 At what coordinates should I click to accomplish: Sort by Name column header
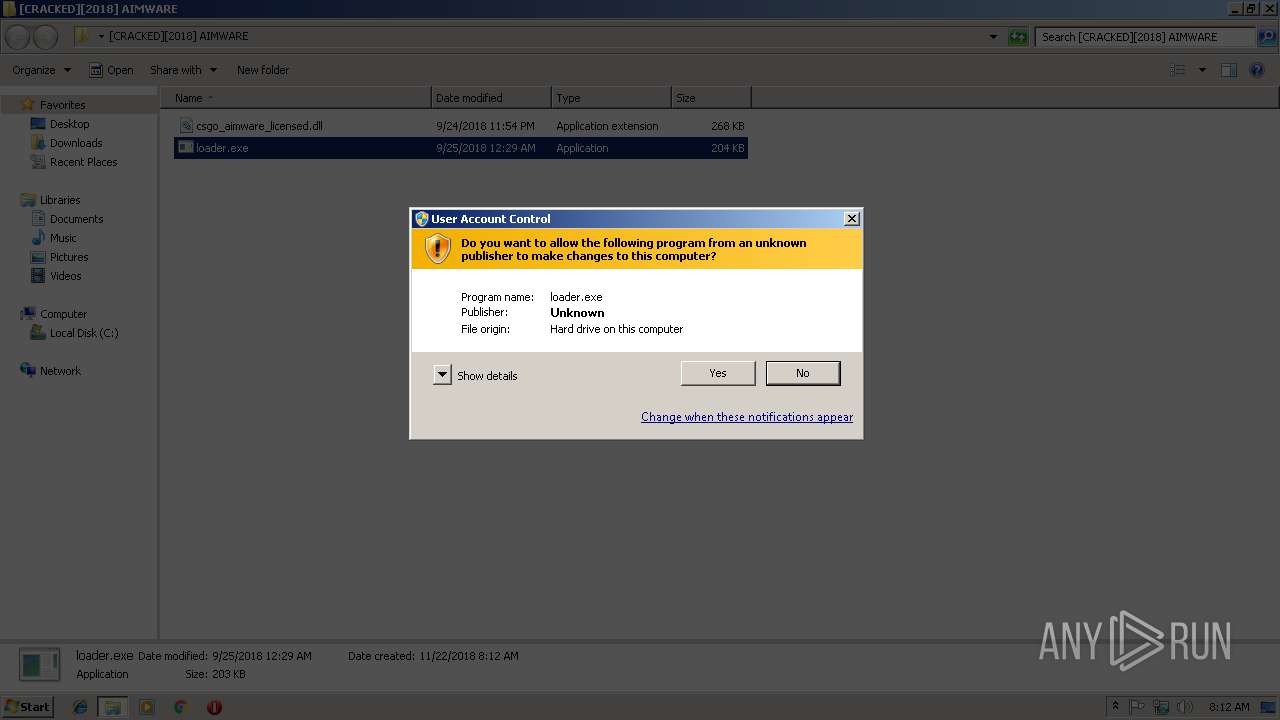click(296, 98)
